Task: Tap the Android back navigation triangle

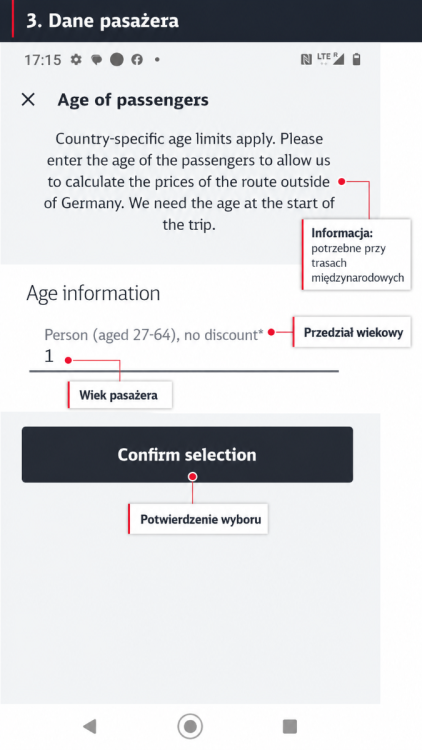Action: point(89,726)
